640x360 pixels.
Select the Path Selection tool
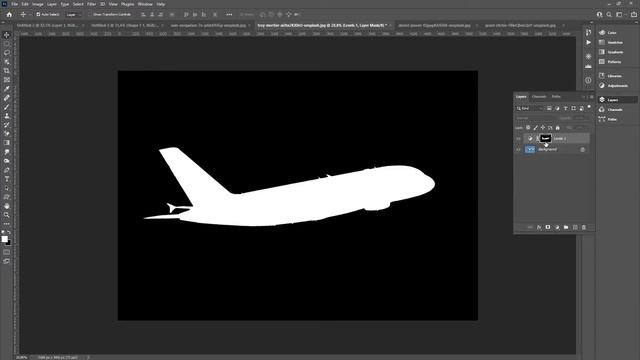(7, 188)
